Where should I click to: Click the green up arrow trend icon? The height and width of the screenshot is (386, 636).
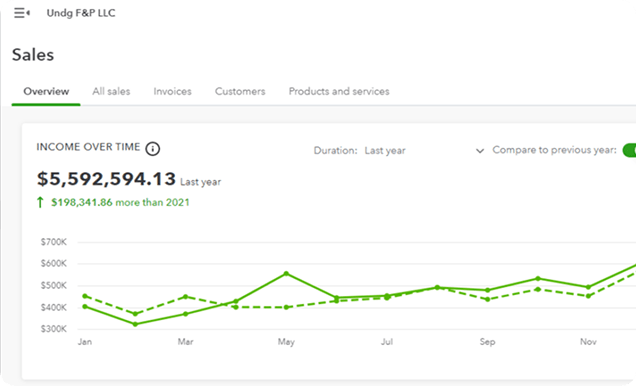pos(40,202)
